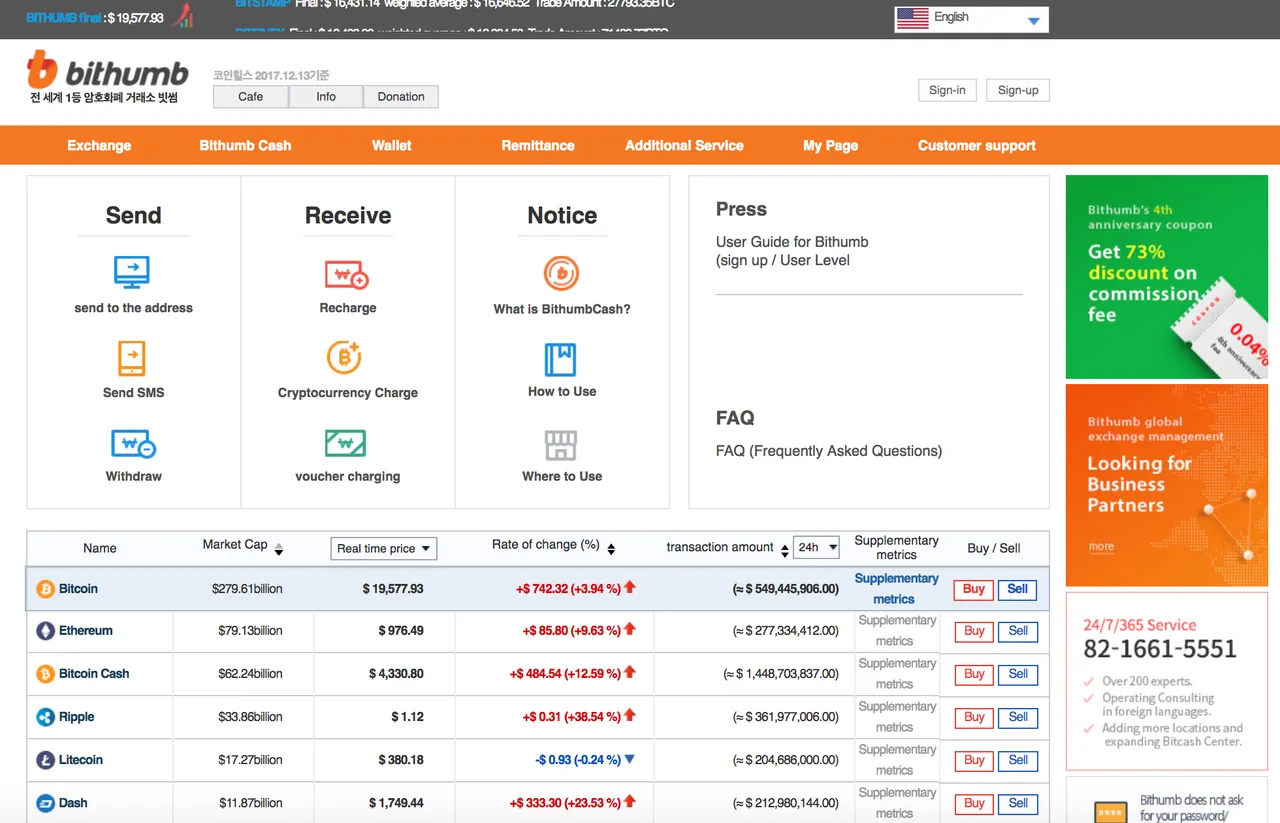Click the Dash coin icon
This screenshot has height=823, width=1280.
tap(45, 803)
